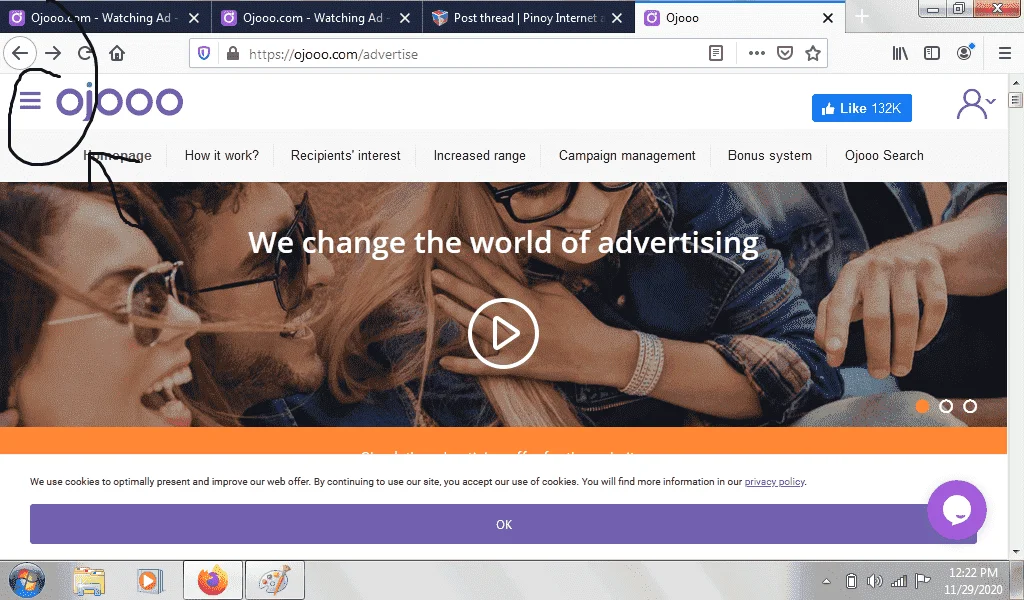1024x600 pixels.
Task: Select the second carousel slide dot
Action: pos(946,406)
